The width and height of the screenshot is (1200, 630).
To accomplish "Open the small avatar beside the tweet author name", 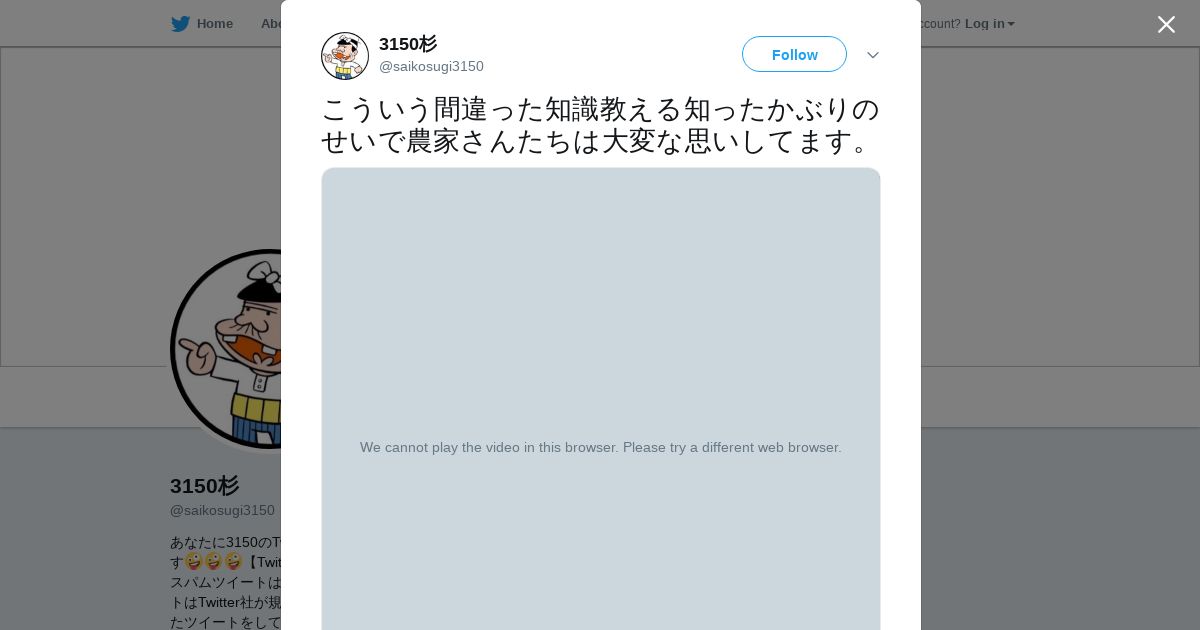I will pyautogui.click(x=345, y=55).
